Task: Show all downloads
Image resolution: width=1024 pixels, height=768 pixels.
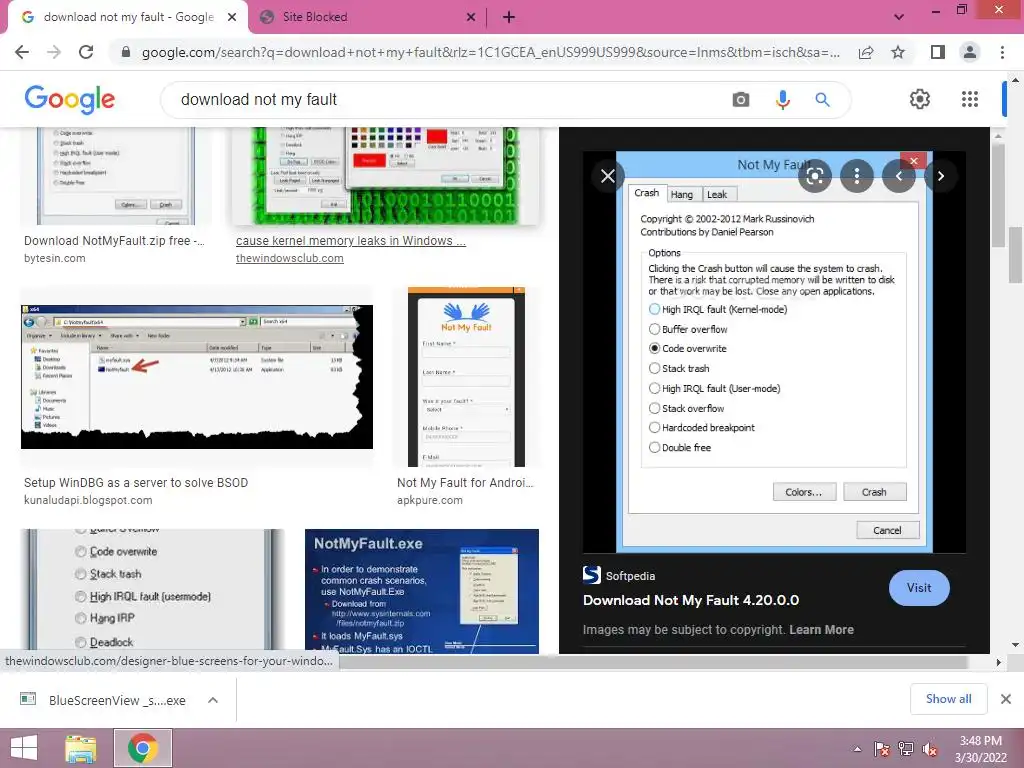Action: tap(948, 699)
